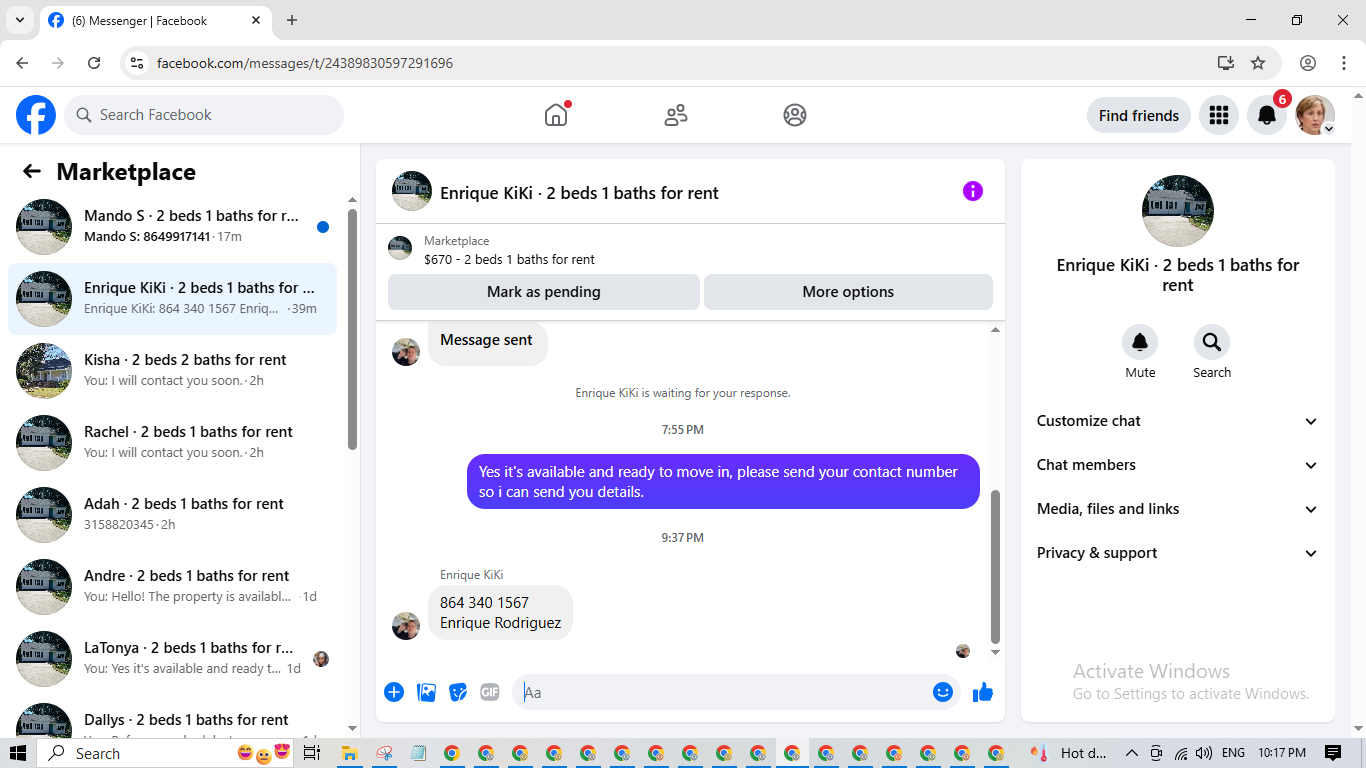The height and width of the screenshot is (768, 1366).
Task: Attach a file using the photo icon
Action: (427, 692)
